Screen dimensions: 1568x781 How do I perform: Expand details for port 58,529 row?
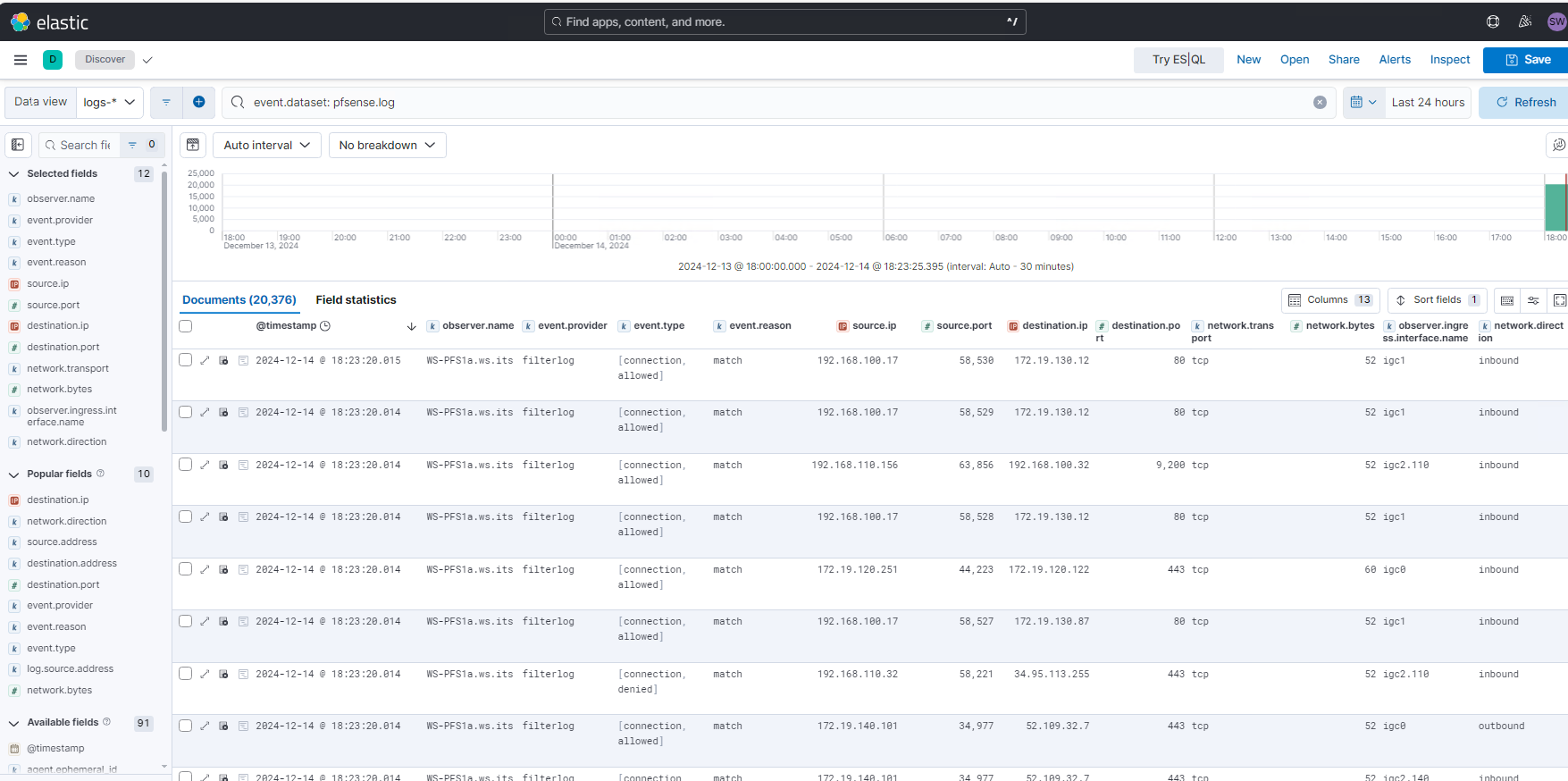click(x=205, y=412)
